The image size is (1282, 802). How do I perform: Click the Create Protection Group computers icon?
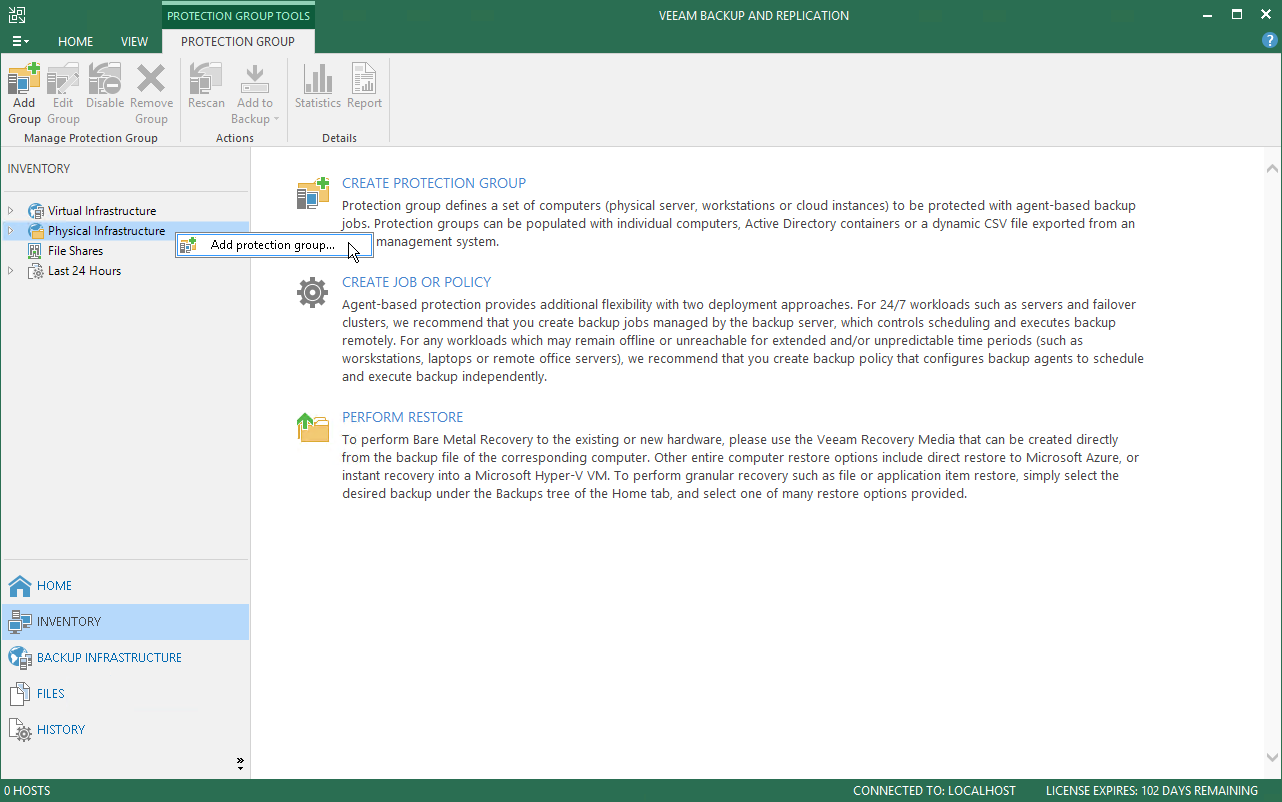(313, 193)
